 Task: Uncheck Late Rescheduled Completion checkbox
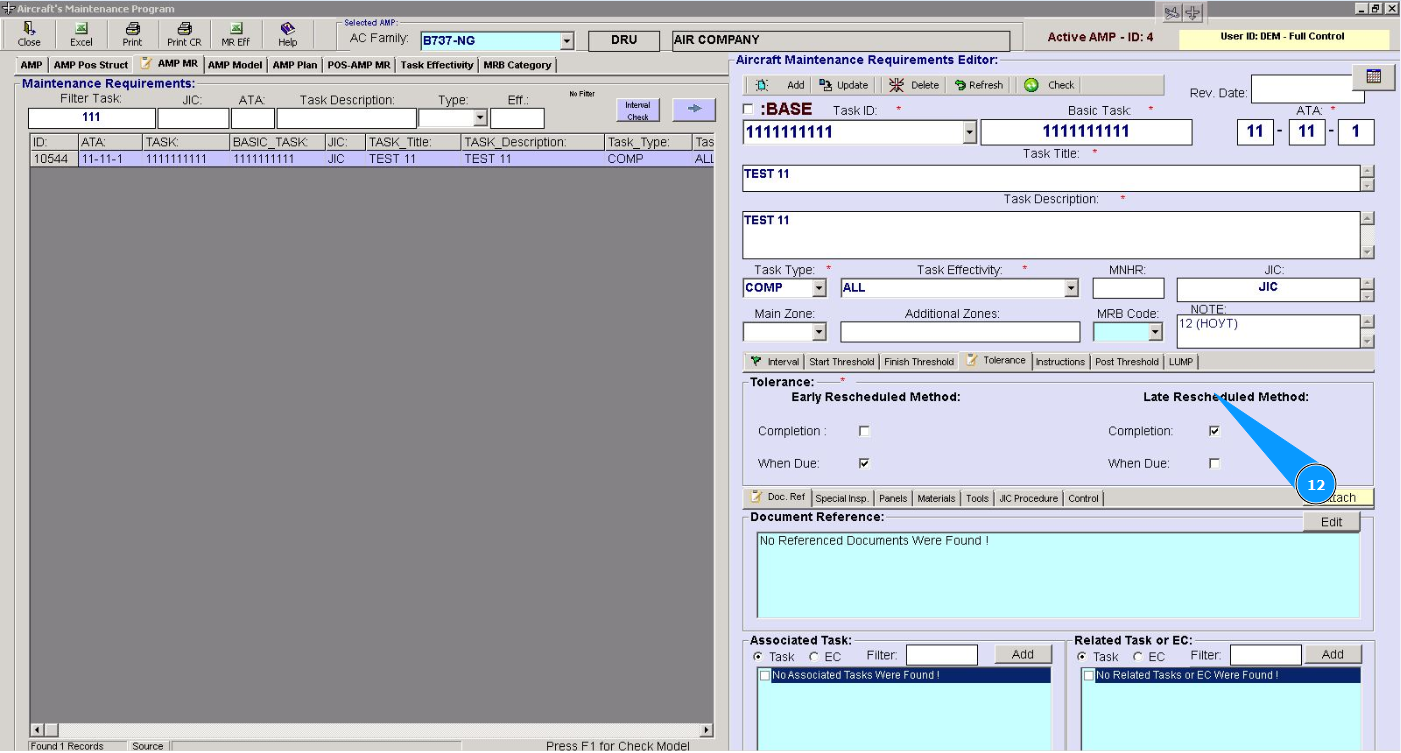point(1214,431)
